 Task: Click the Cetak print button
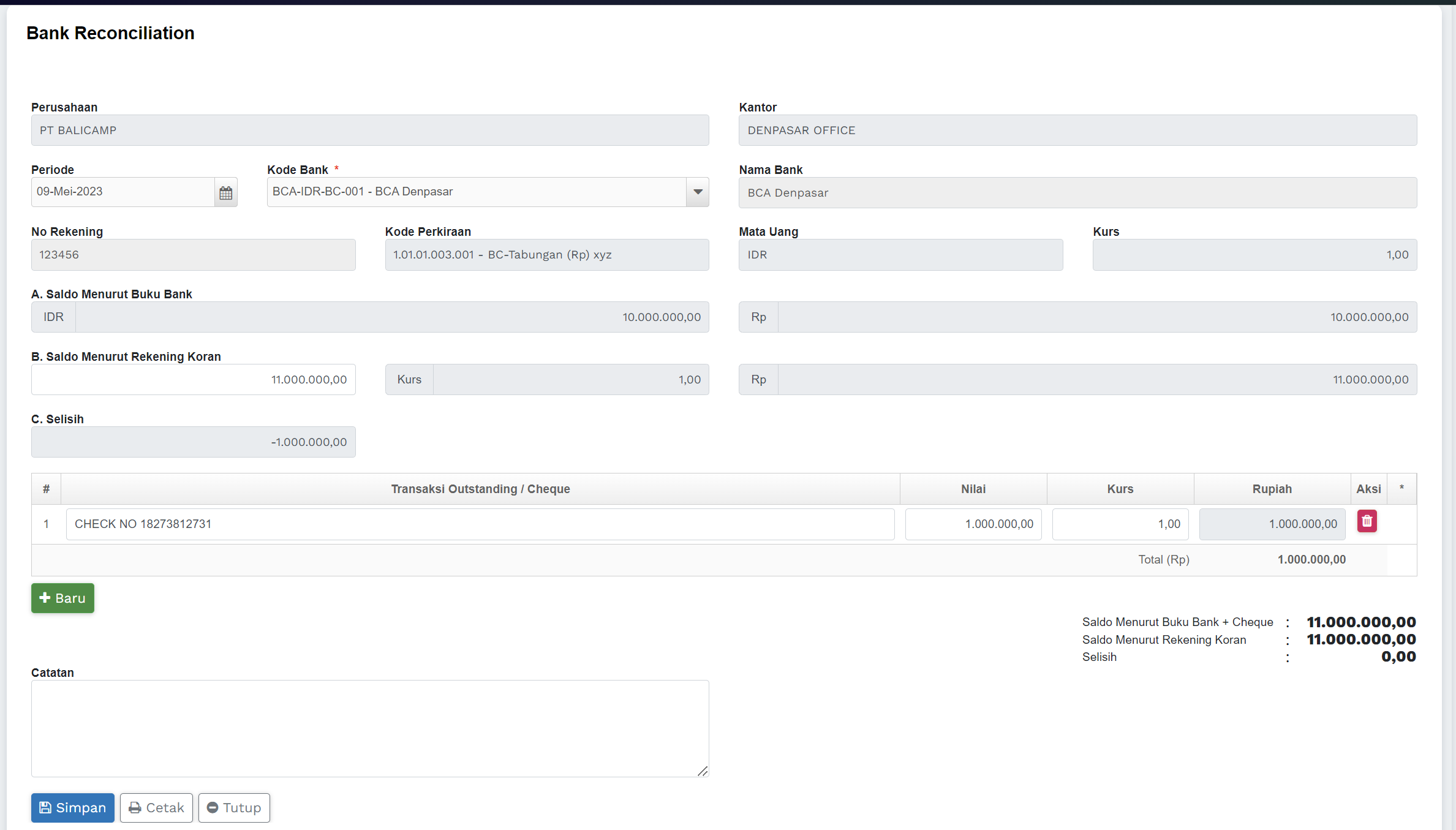156,808
